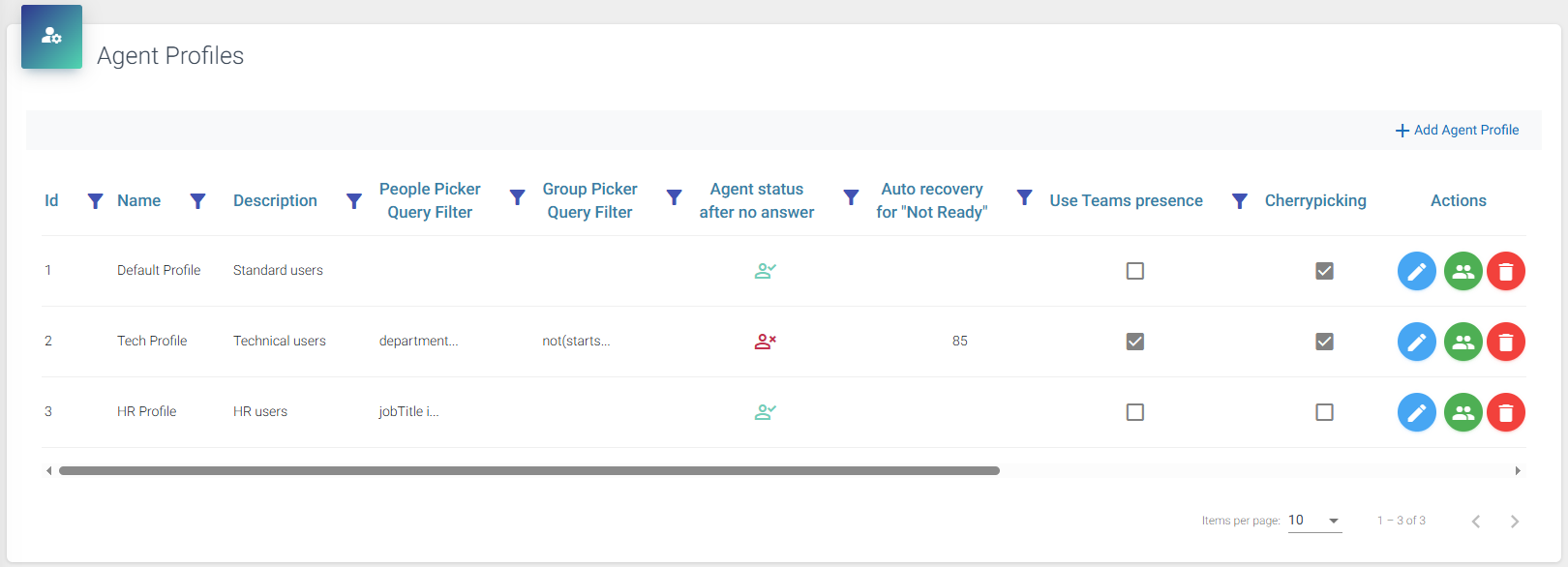Image resolution: width=1568 pixels, height=567 pixels.
Task: Click Add Agent Profile
Action: (x=1457, y=130)
